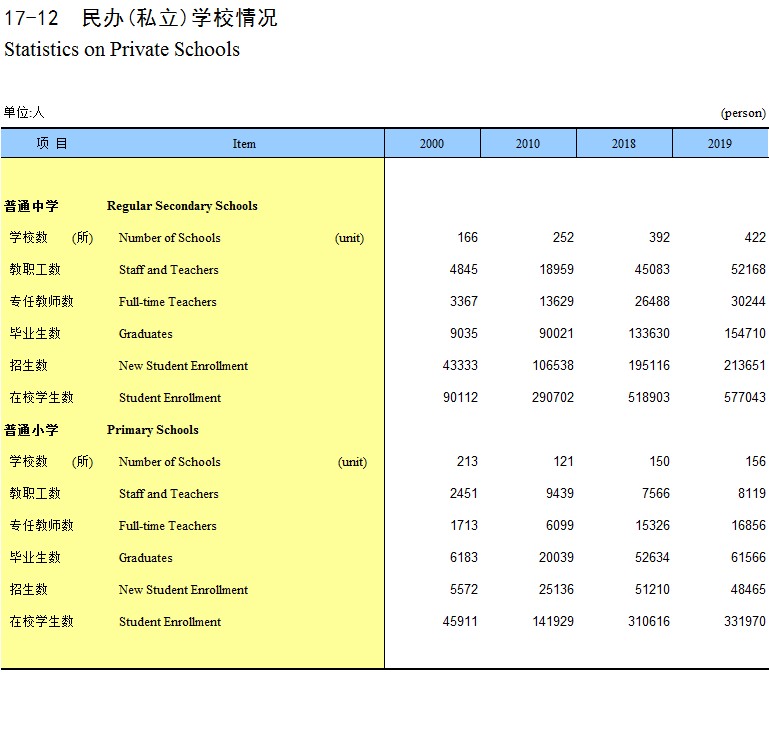
Task: Click the value 156
Action: (x=756, y=462)
